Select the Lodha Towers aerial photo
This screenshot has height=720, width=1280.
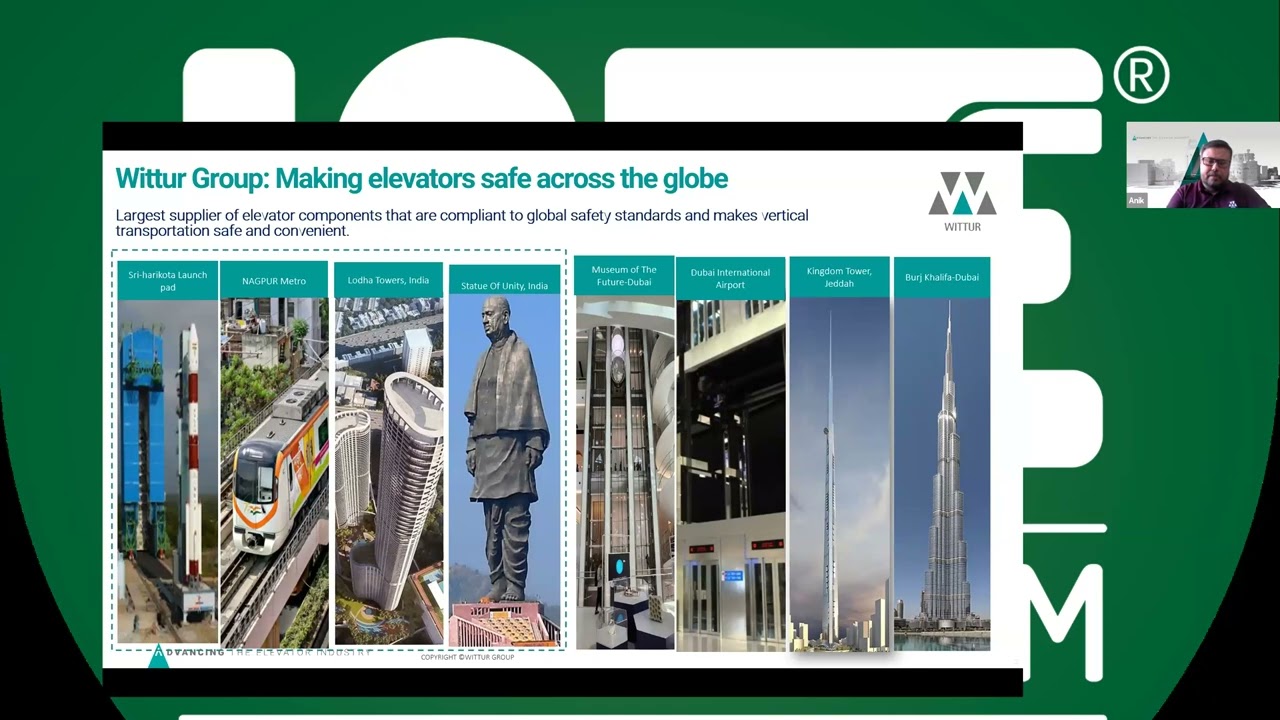(388, 471)
